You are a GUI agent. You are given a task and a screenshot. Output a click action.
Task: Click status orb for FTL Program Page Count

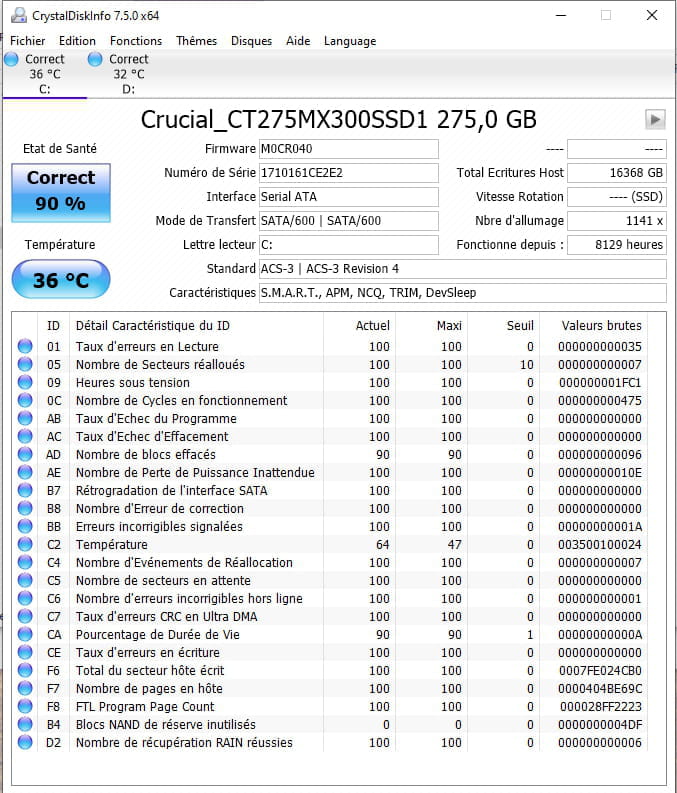tap(25, 707)
